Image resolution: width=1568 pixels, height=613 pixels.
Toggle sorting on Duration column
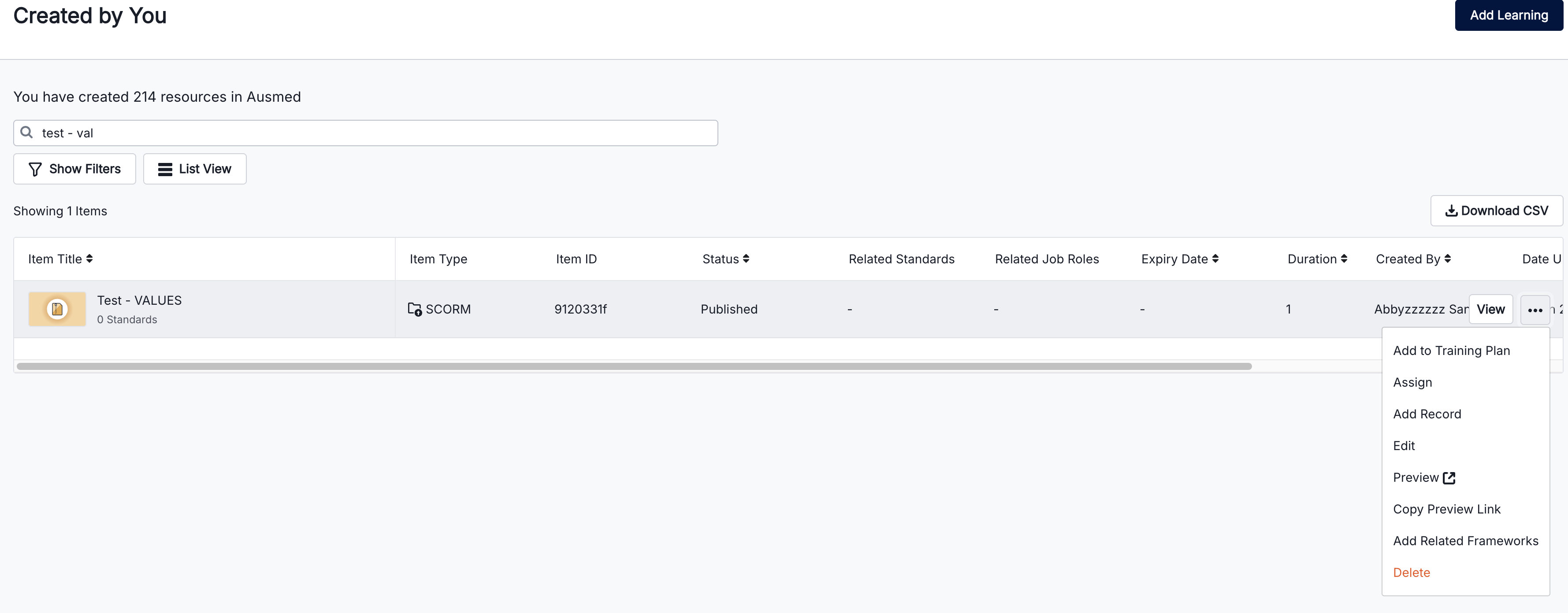(x=1344, y=258)
